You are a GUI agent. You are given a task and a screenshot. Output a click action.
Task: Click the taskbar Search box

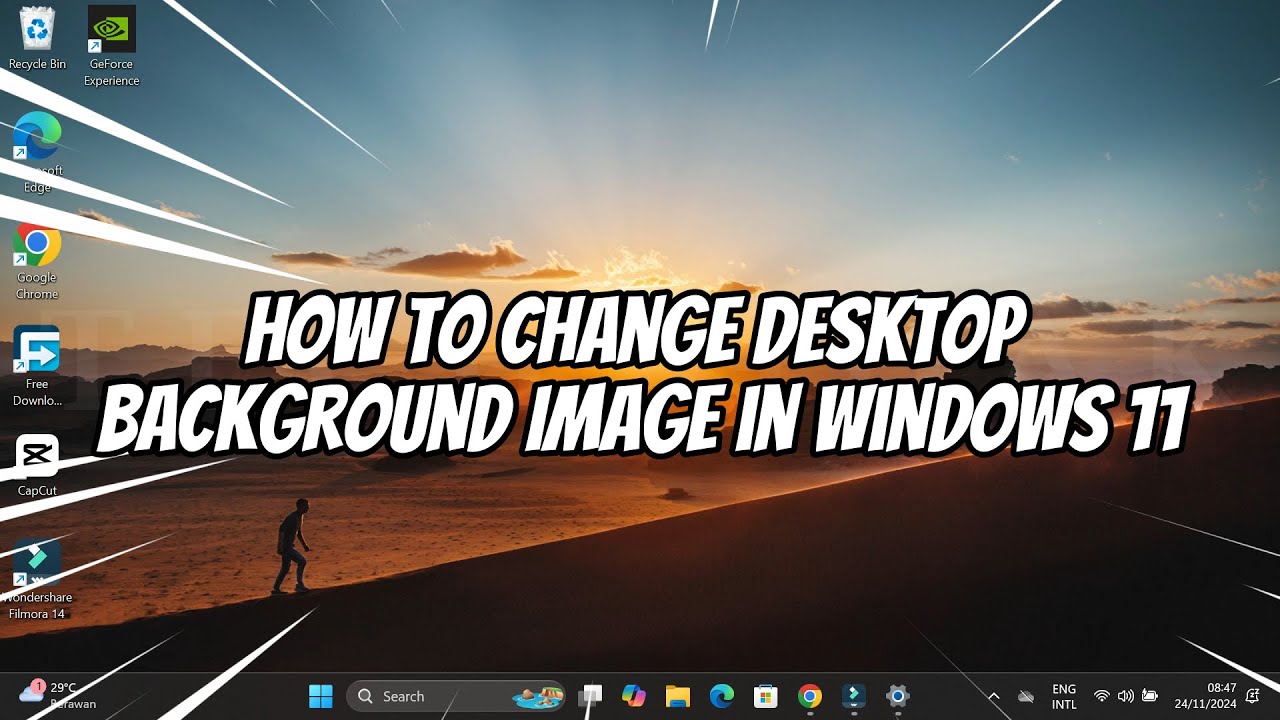click(x=455, y=696)
